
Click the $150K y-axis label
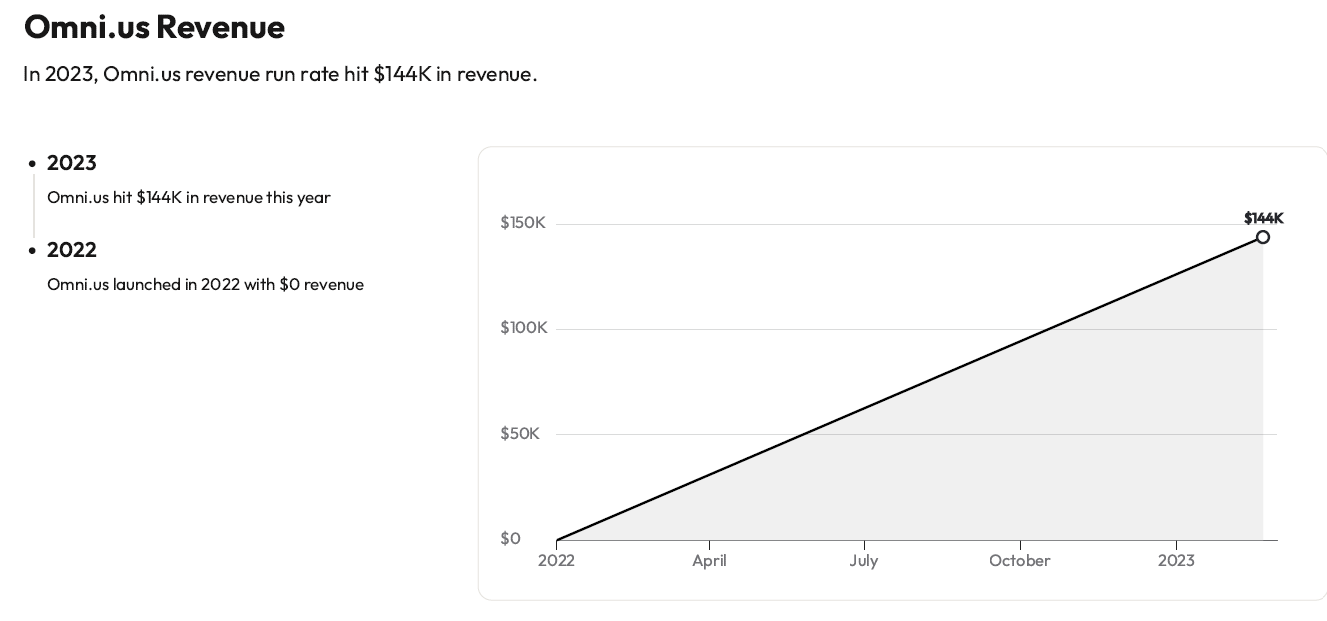[523, 222]
